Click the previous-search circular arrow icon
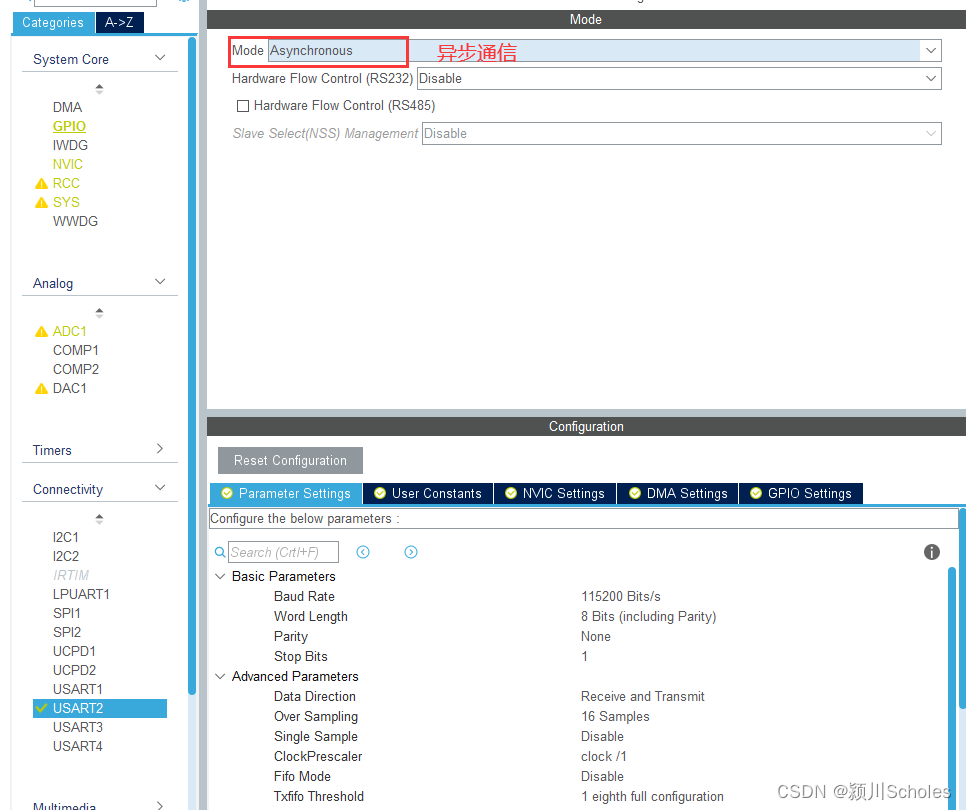 tap(363, 551)
